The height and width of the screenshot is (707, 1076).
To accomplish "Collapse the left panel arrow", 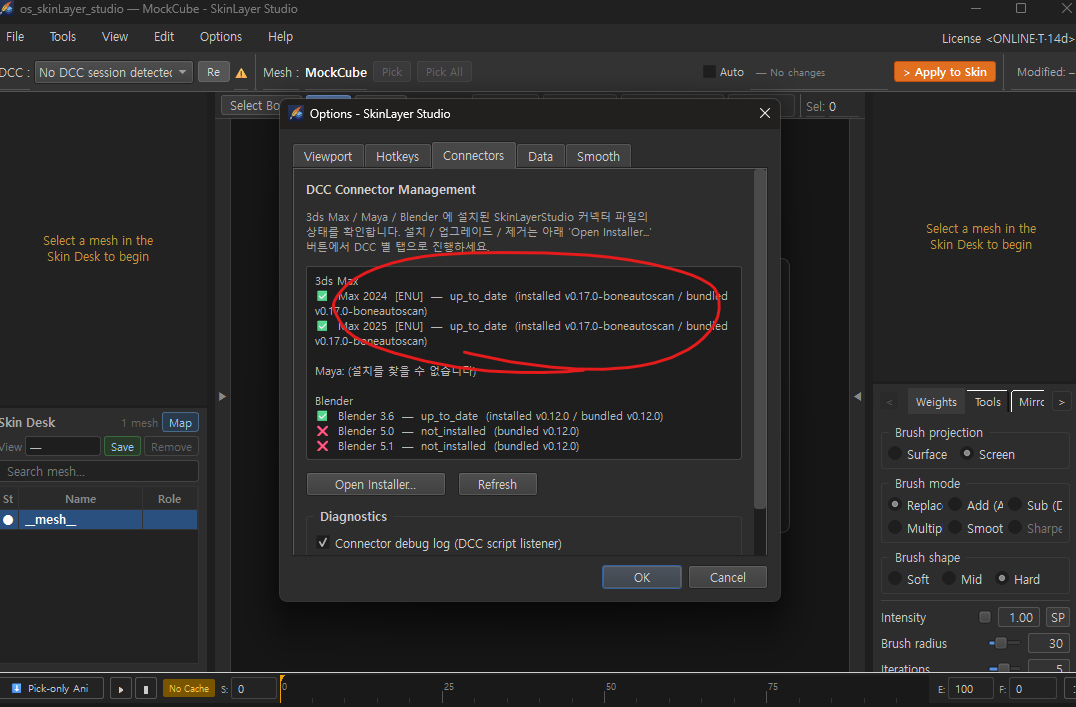I will [x=222, y=396].
